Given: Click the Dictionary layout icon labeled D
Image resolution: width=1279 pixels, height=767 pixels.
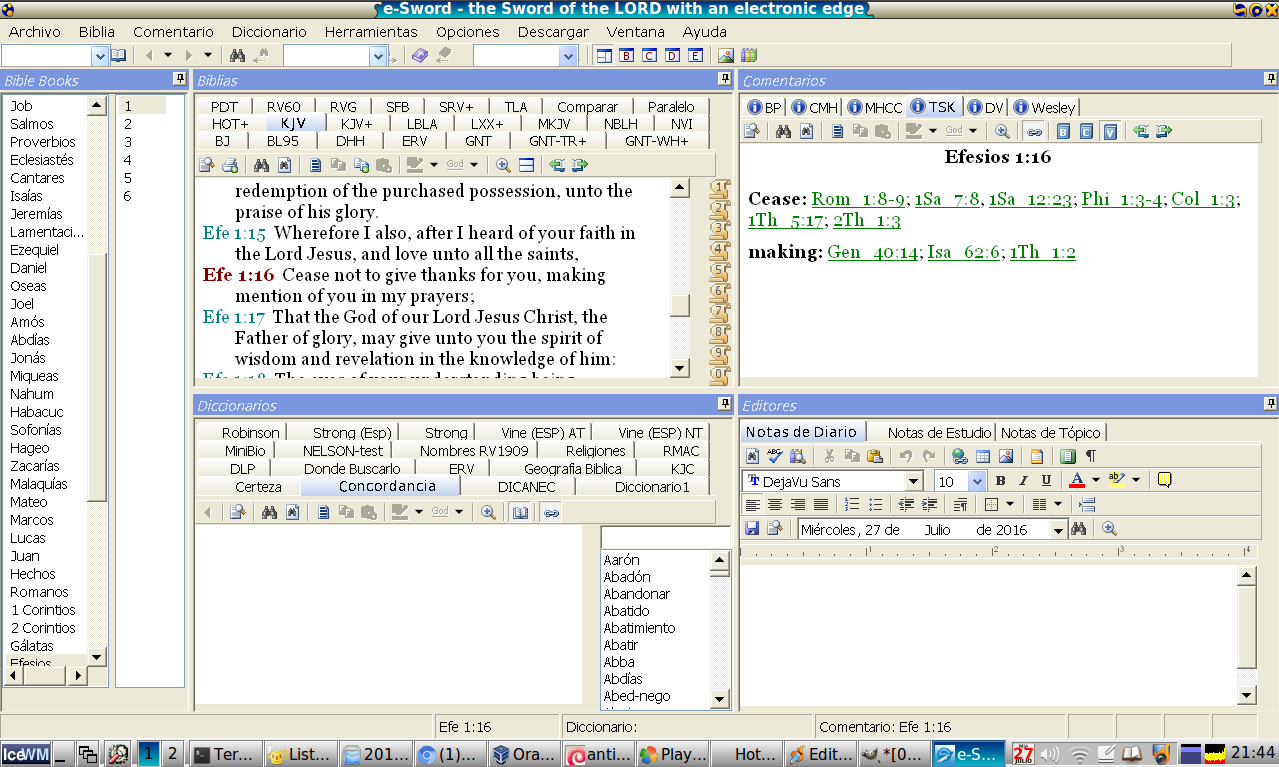Looking at the screenshot, I should [x=673, y=56].
